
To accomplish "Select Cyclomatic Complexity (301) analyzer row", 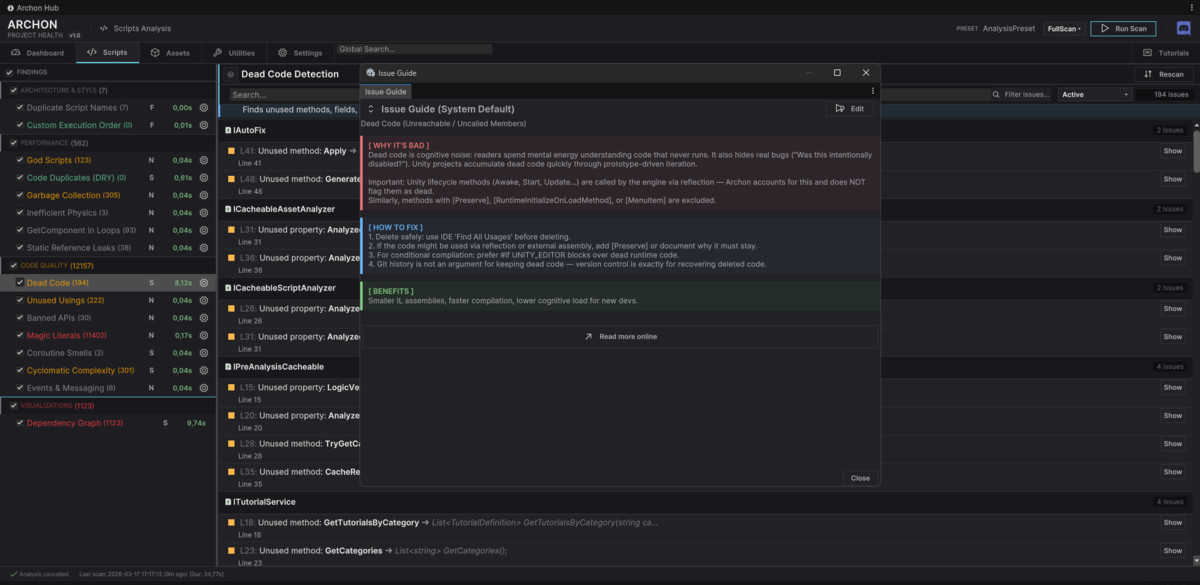I will click(x=108, y=370).
